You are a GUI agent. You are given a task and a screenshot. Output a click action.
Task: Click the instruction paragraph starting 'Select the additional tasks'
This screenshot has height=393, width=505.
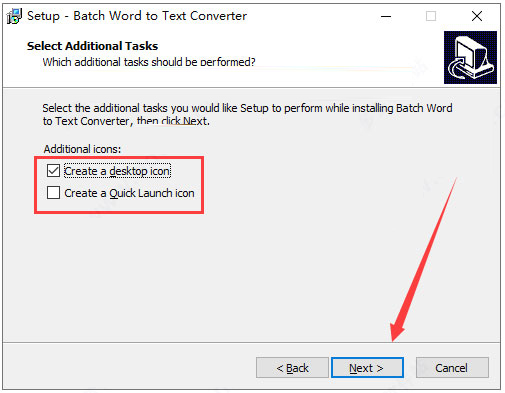(x=247, y=114)
